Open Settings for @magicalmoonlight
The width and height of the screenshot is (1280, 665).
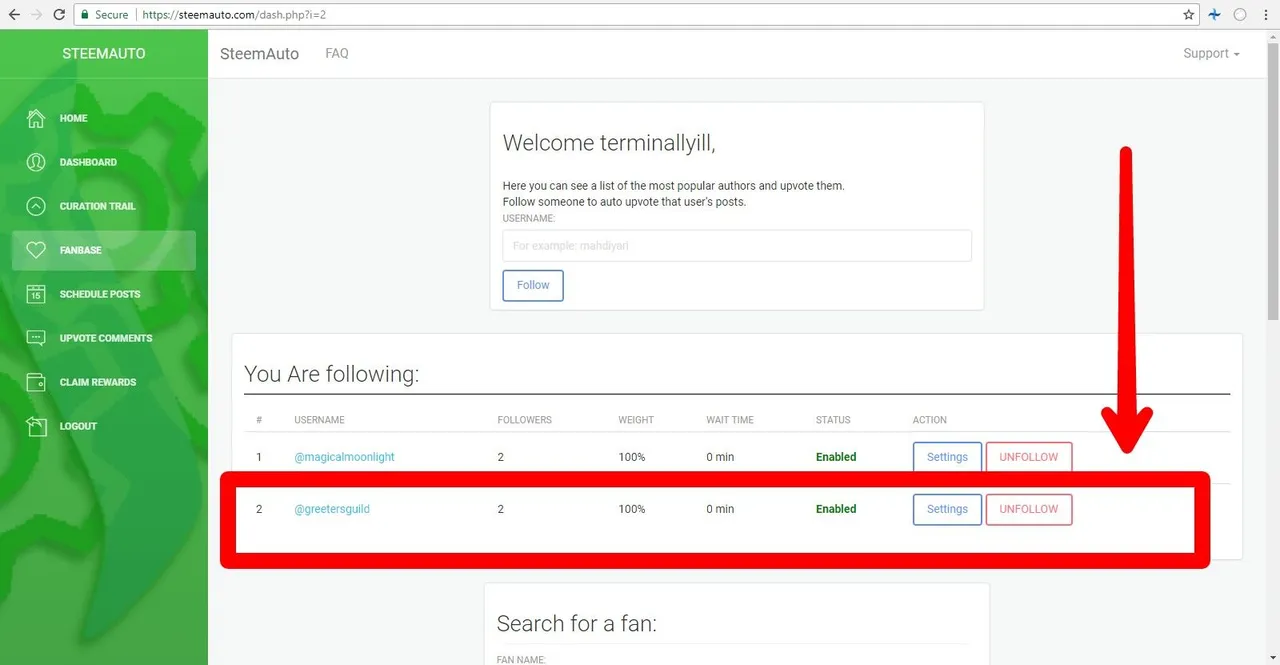(947, 457)
